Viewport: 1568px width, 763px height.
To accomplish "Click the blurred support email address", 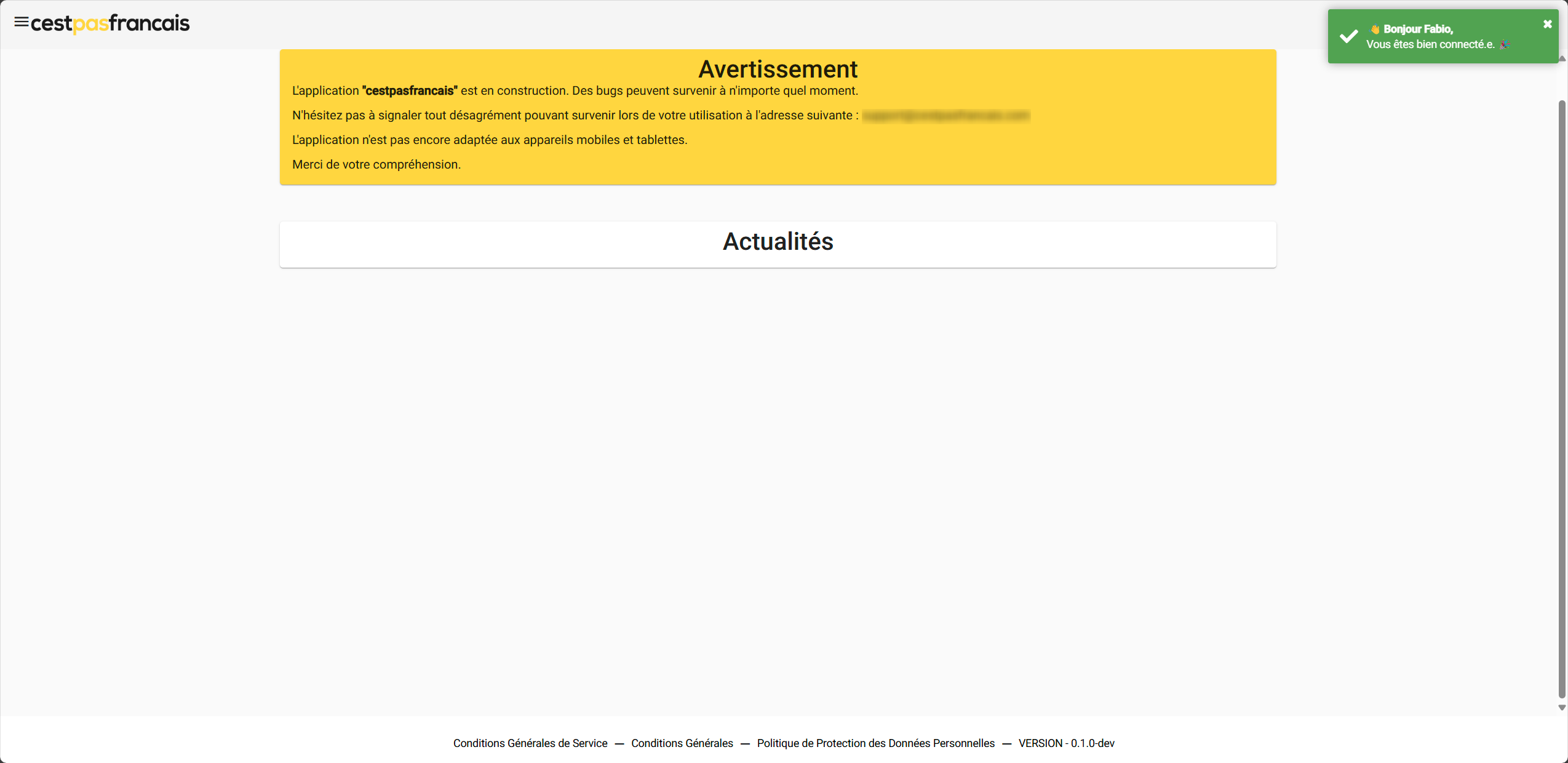I will (945, 116).
